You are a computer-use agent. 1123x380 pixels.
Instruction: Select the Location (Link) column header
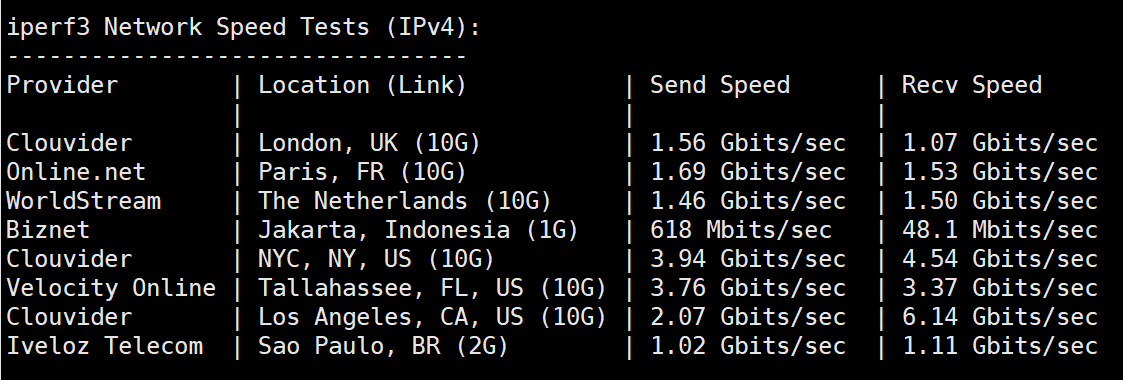(x=362, y=85)
